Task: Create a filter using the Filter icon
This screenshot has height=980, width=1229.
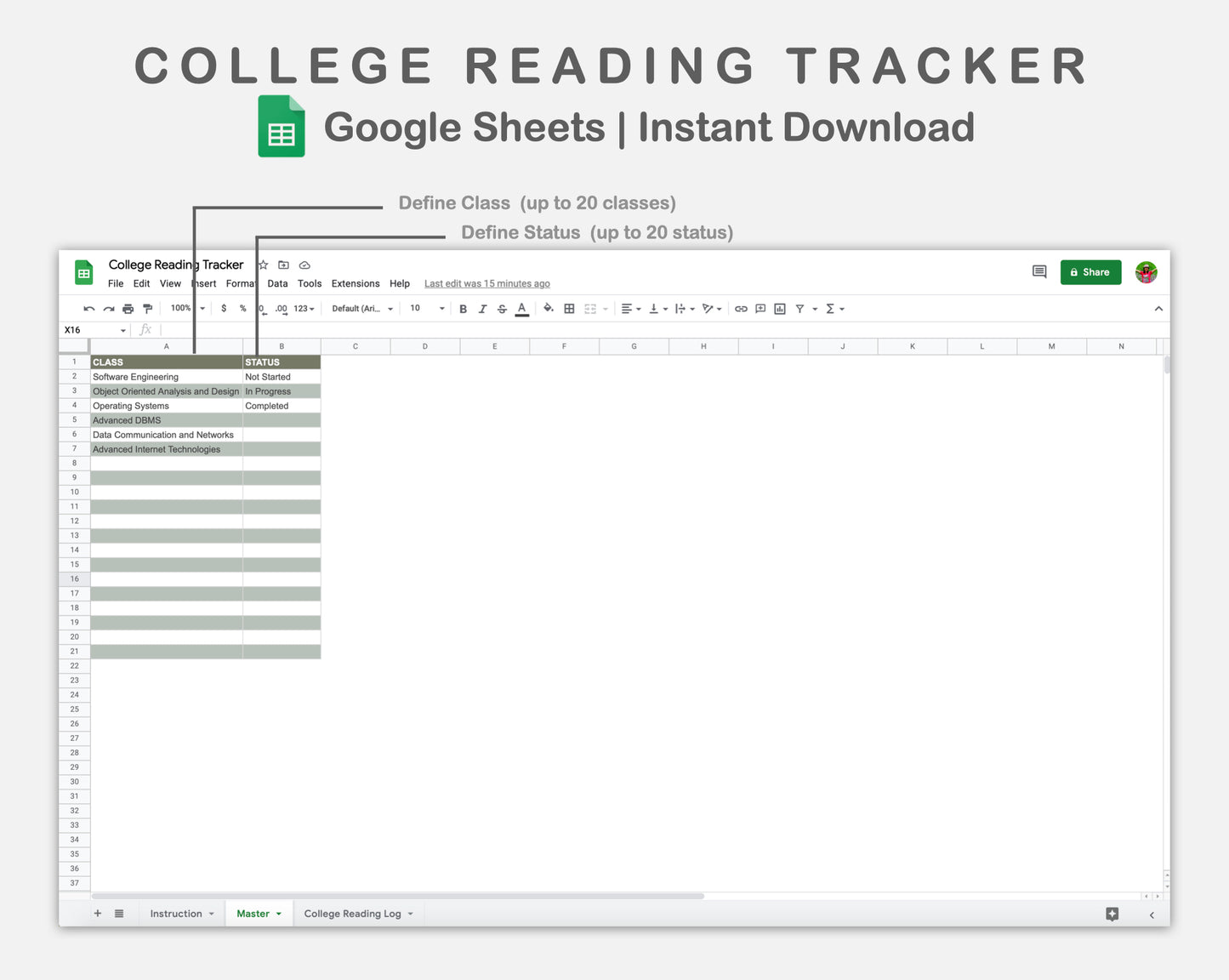Action: (x=800, y=308)
